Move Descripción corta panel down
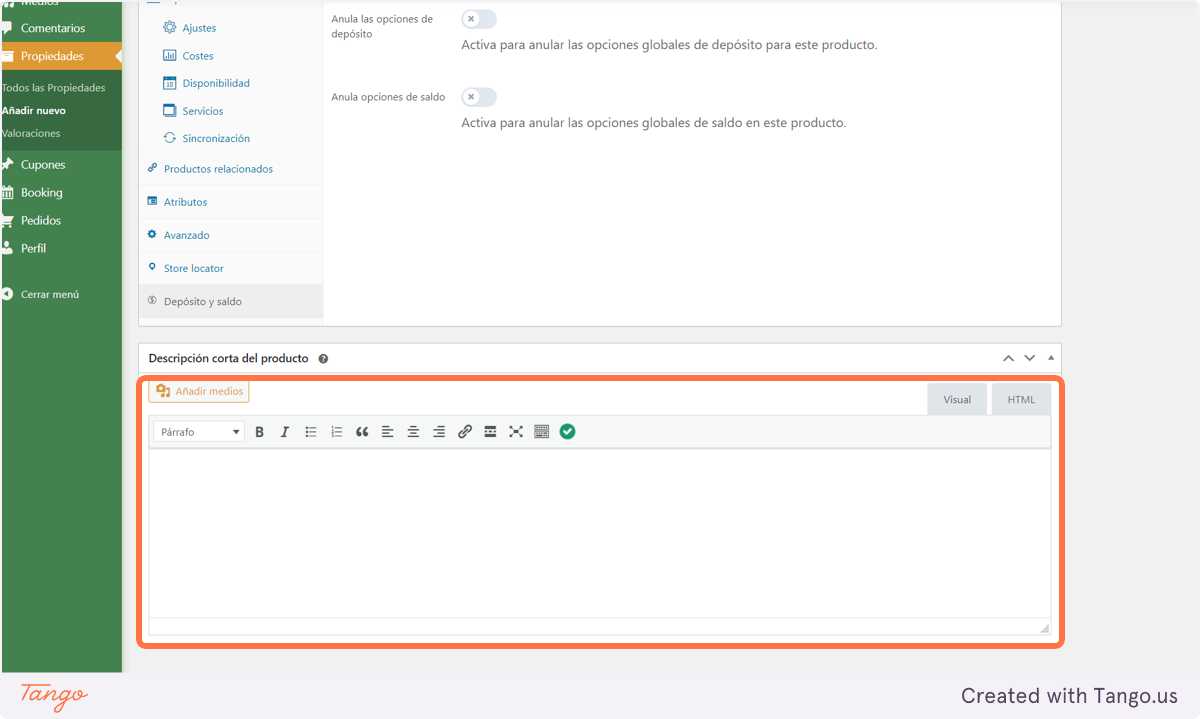Image resolution: width=1200 pixels, height=719 pixels. (1029, 358)
